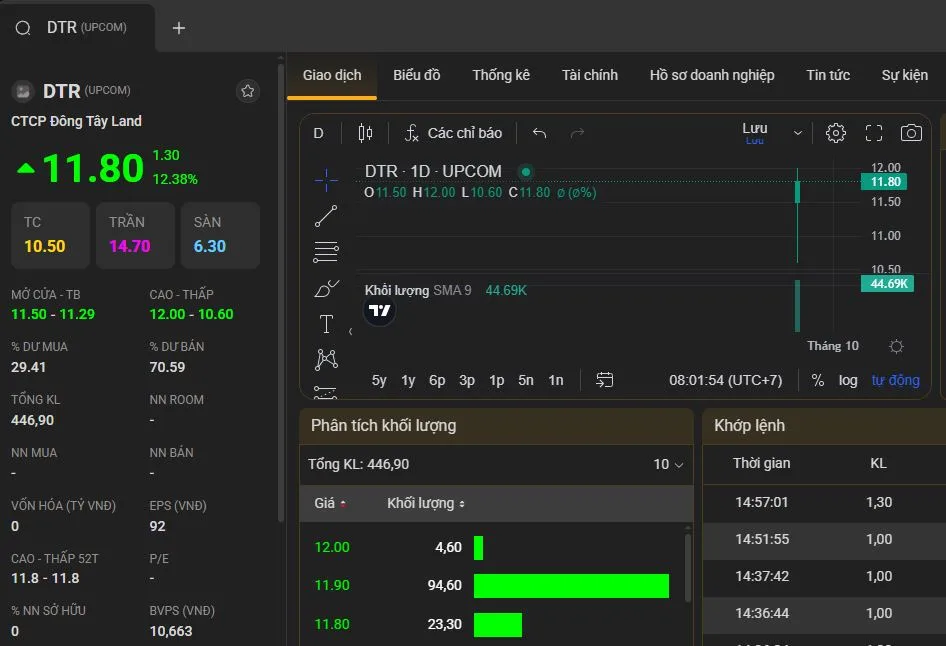Select the chart pattern tool

pos(326,359)
